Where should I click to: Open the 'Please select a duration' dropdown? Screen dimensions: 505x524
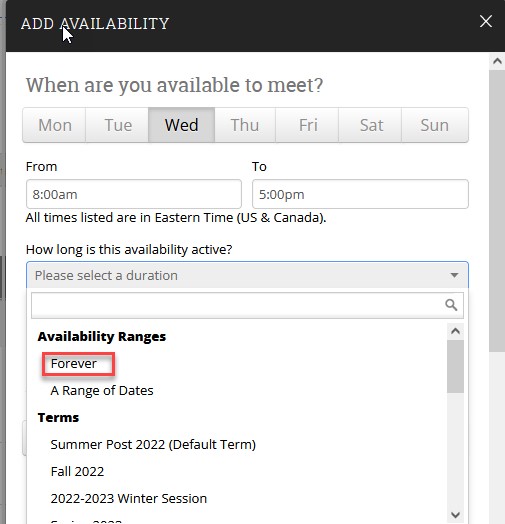pyautogui.click(x=247, y=275)
